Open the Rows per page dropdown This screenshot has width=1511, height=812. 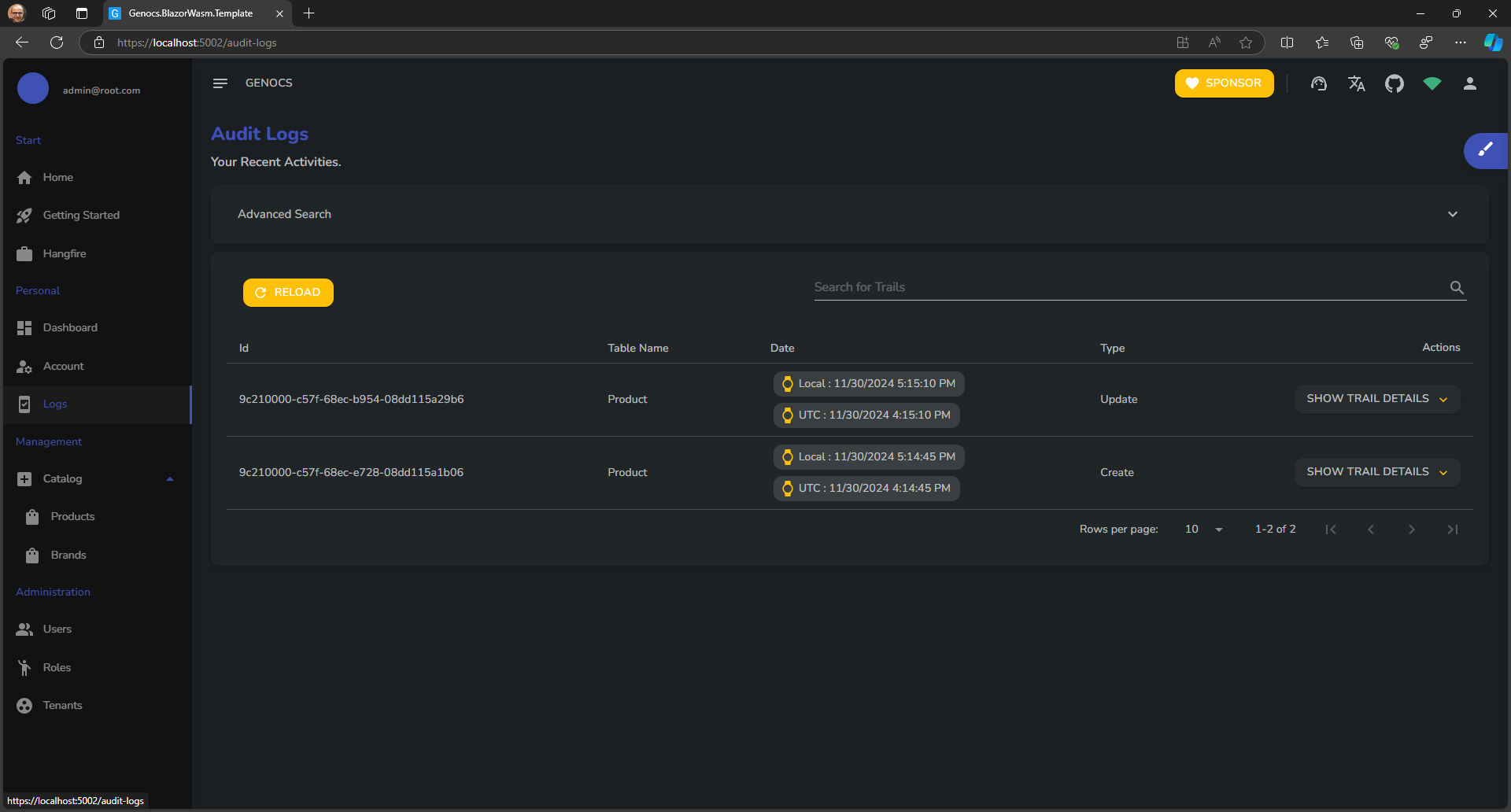coord(1203,530)
